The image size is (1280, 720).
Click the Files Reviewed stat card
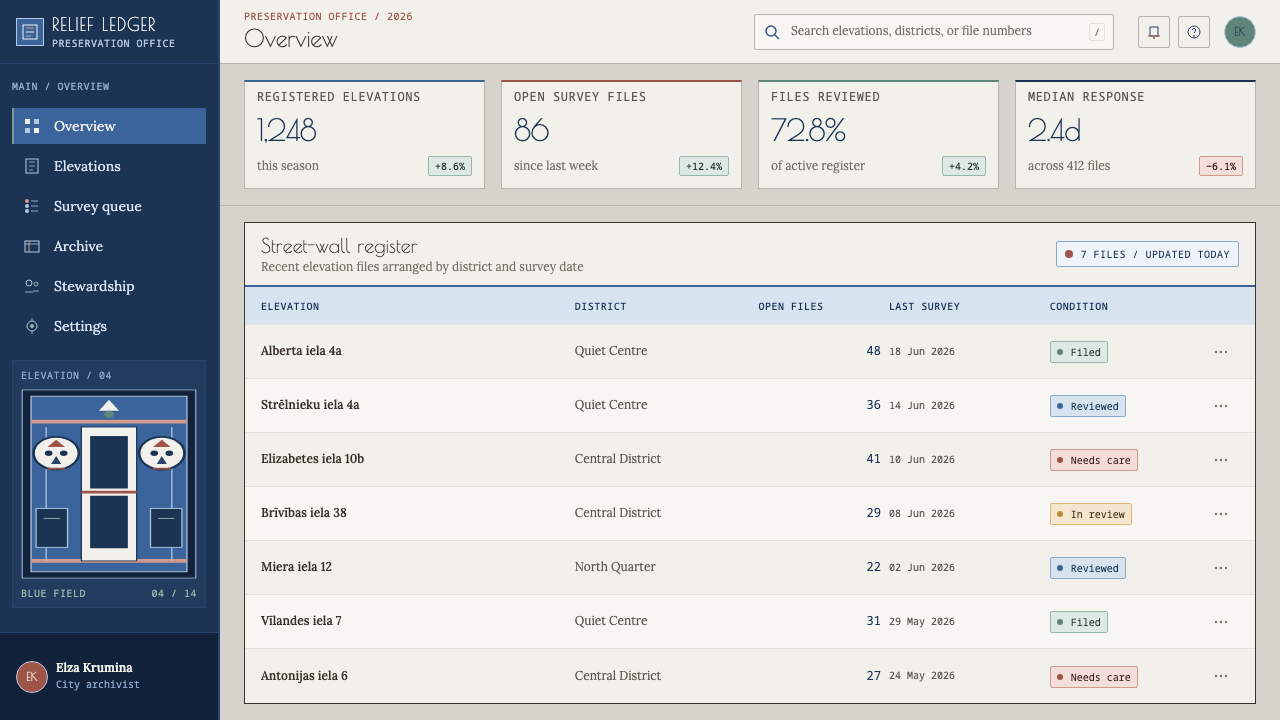click(x=878, y=134)
